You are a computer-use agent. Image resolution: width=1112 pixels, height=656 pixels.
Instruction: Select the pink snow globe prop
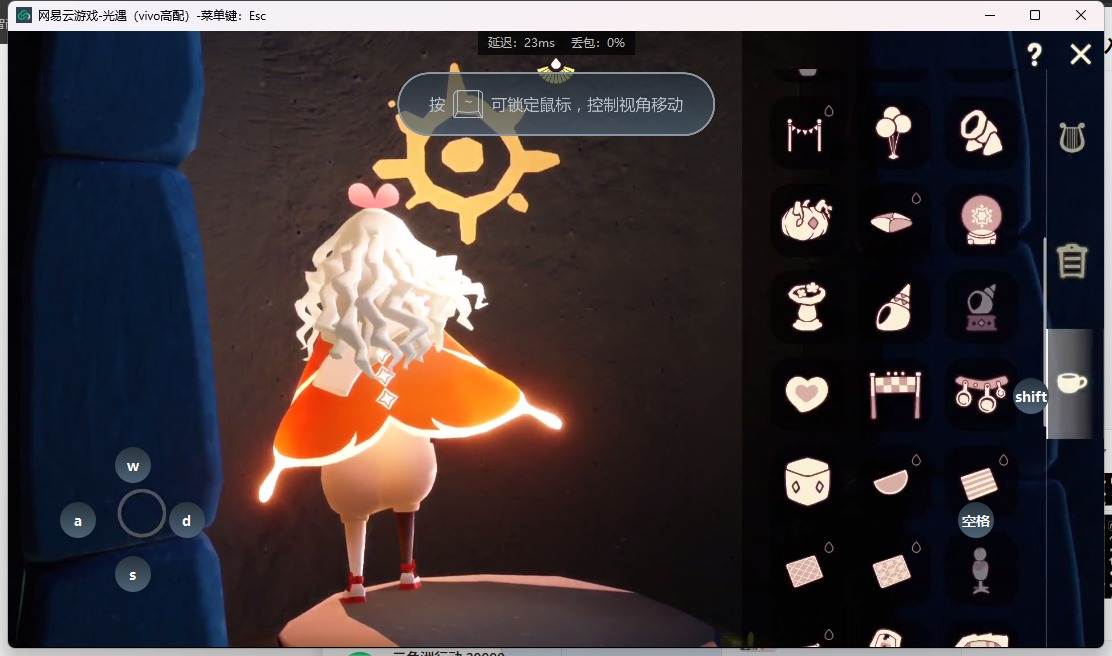(981, 220)
